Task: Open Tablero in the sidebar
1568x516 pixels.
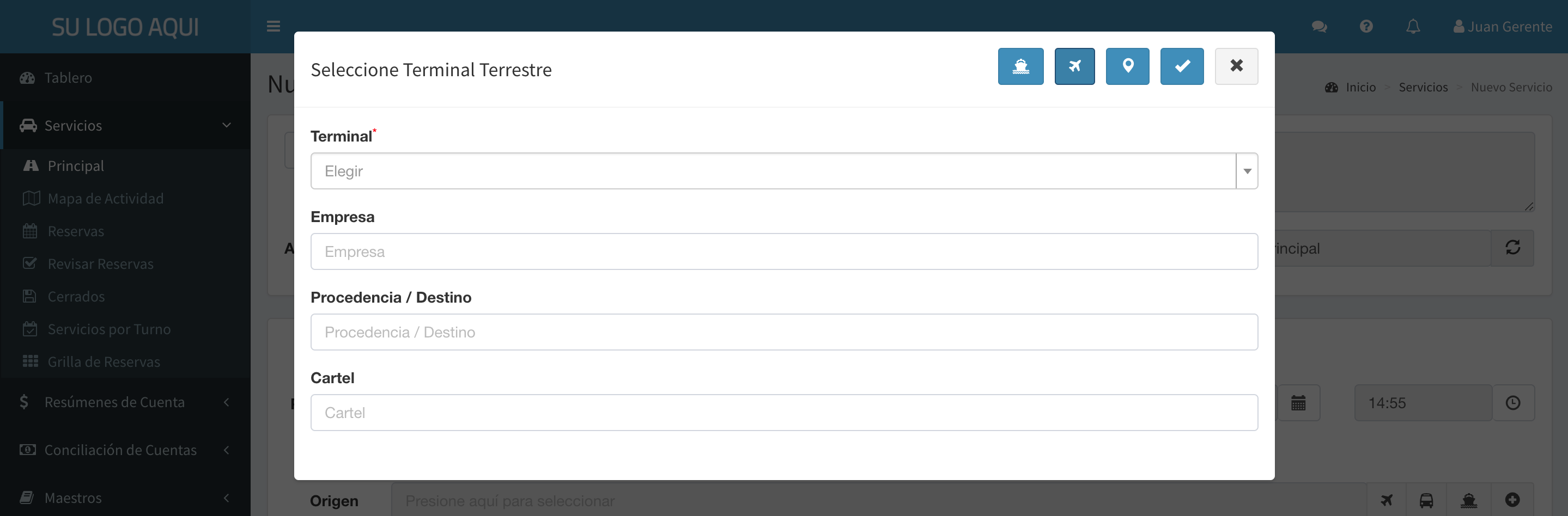Action: click(x=68, y=78)
